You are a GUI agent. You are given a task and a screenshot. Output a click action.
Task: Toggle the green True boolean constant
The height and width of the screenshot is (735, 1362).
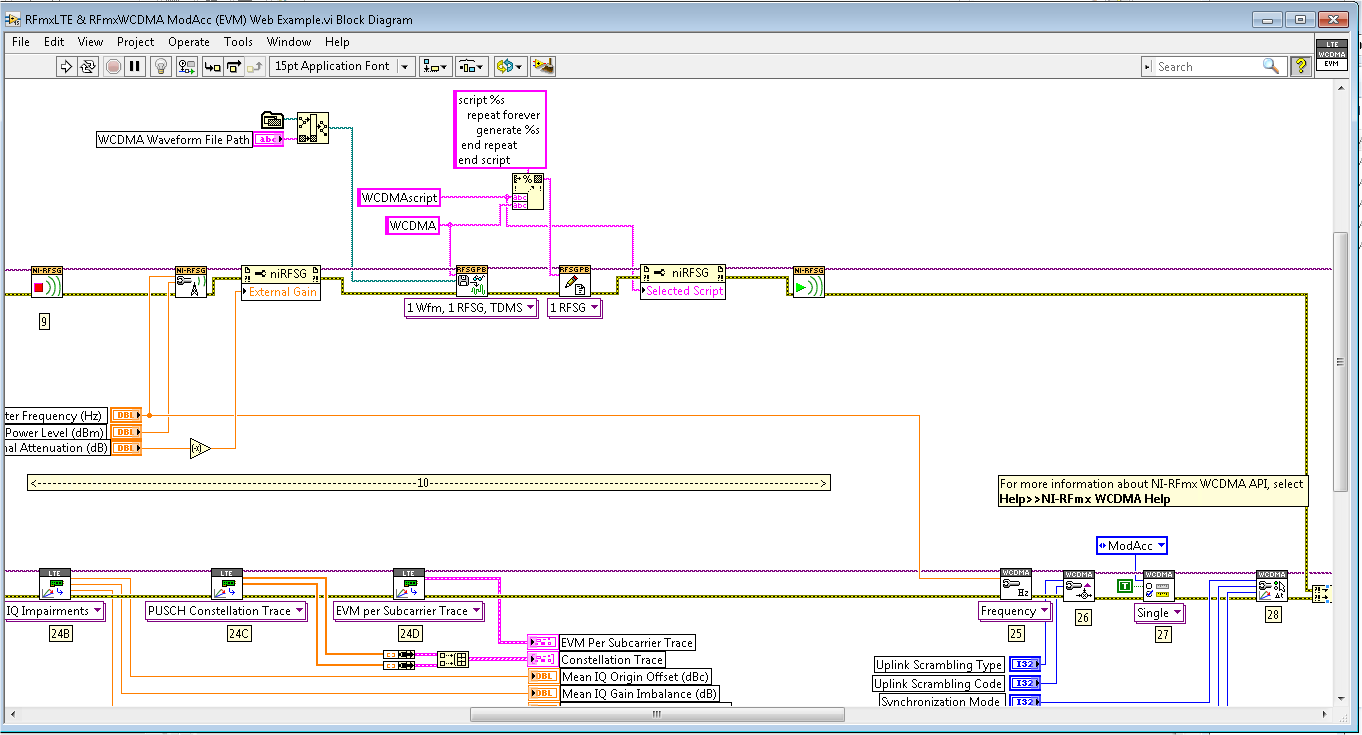click(x=1125, y=585)
